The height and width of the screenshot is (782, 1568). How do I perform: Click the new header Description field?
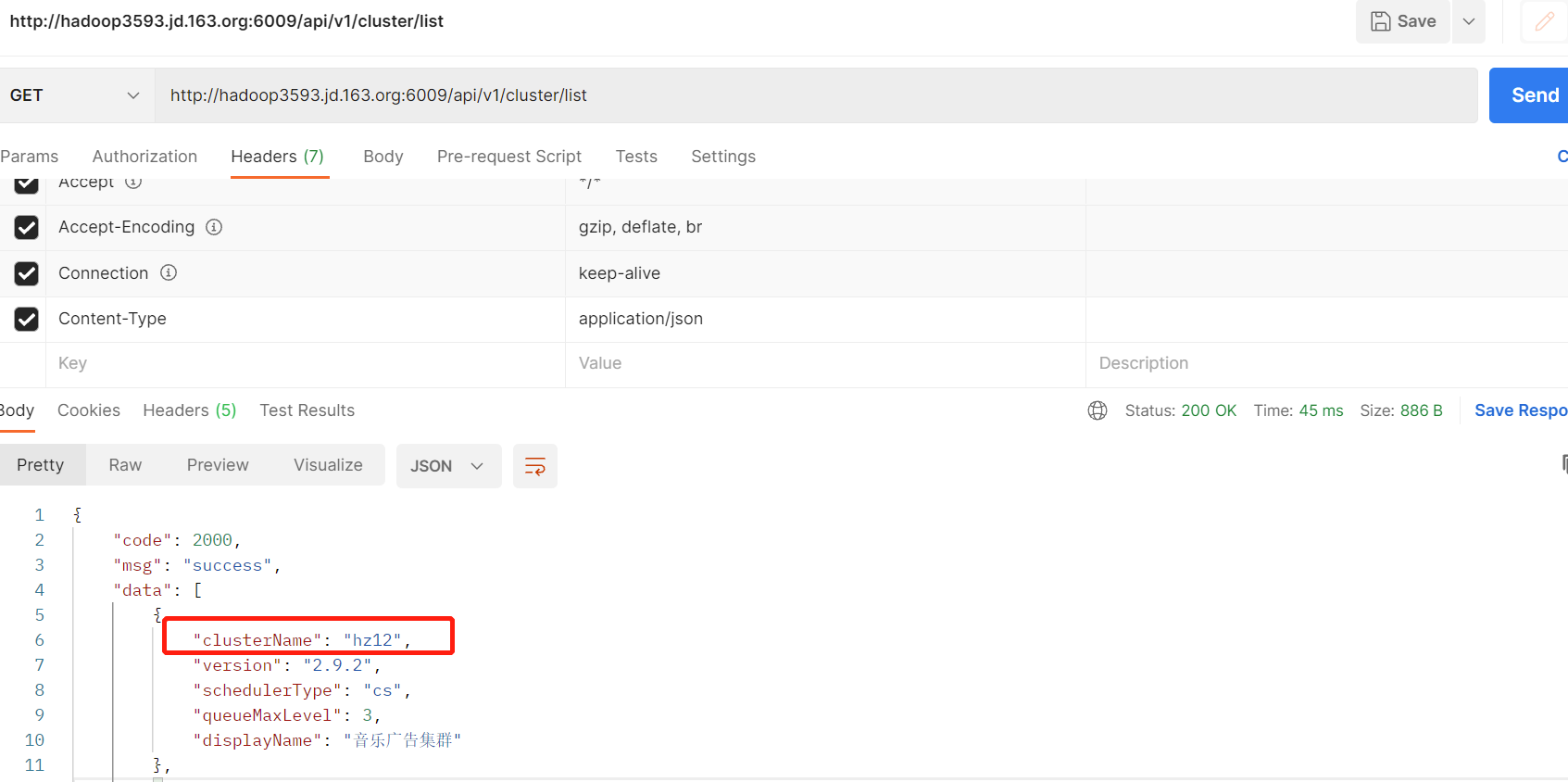[x=1326, y=364]
